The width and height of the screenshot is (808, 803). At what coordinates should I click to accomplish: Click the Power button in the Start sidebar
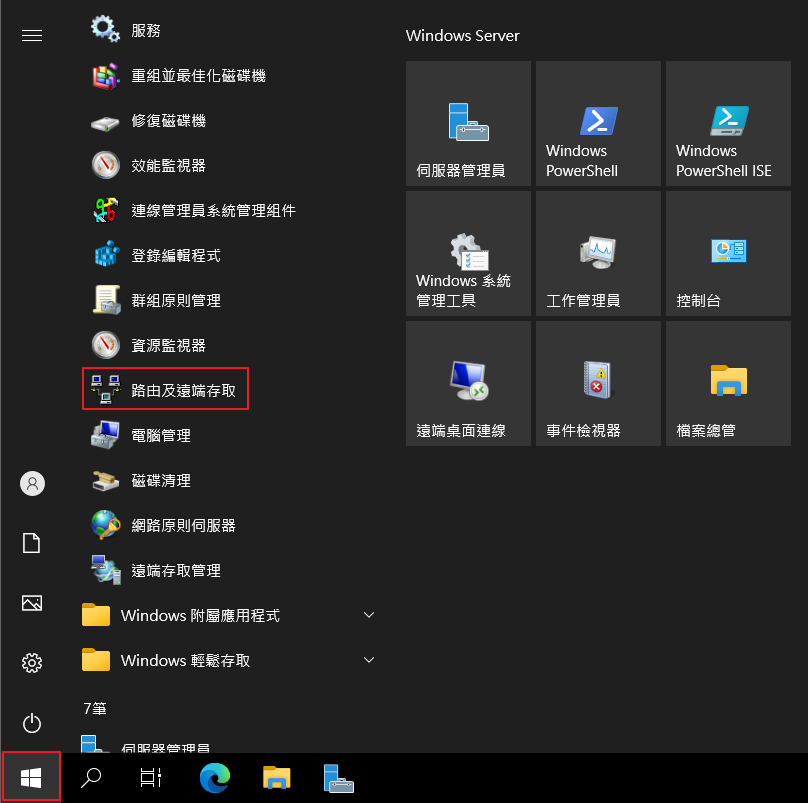click(x=32, y=723)
